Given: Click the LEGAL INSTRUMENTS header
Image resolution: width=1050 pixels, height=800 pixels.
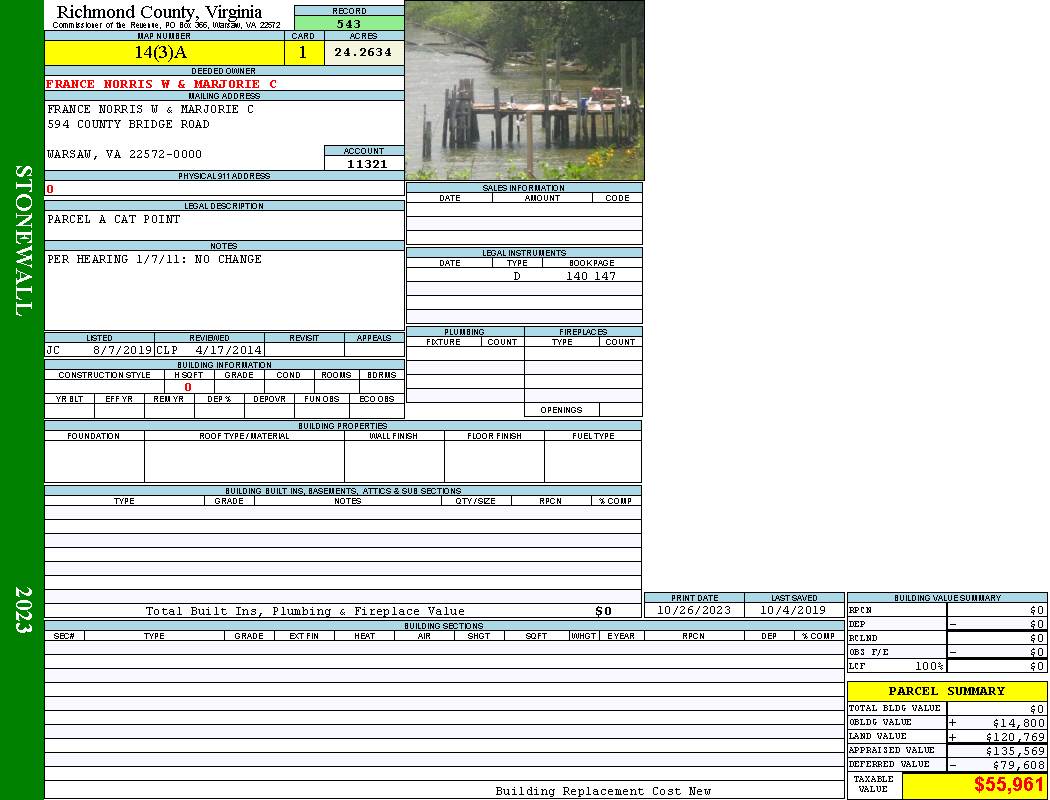Looking at the screenshot, I should [524, 253].
